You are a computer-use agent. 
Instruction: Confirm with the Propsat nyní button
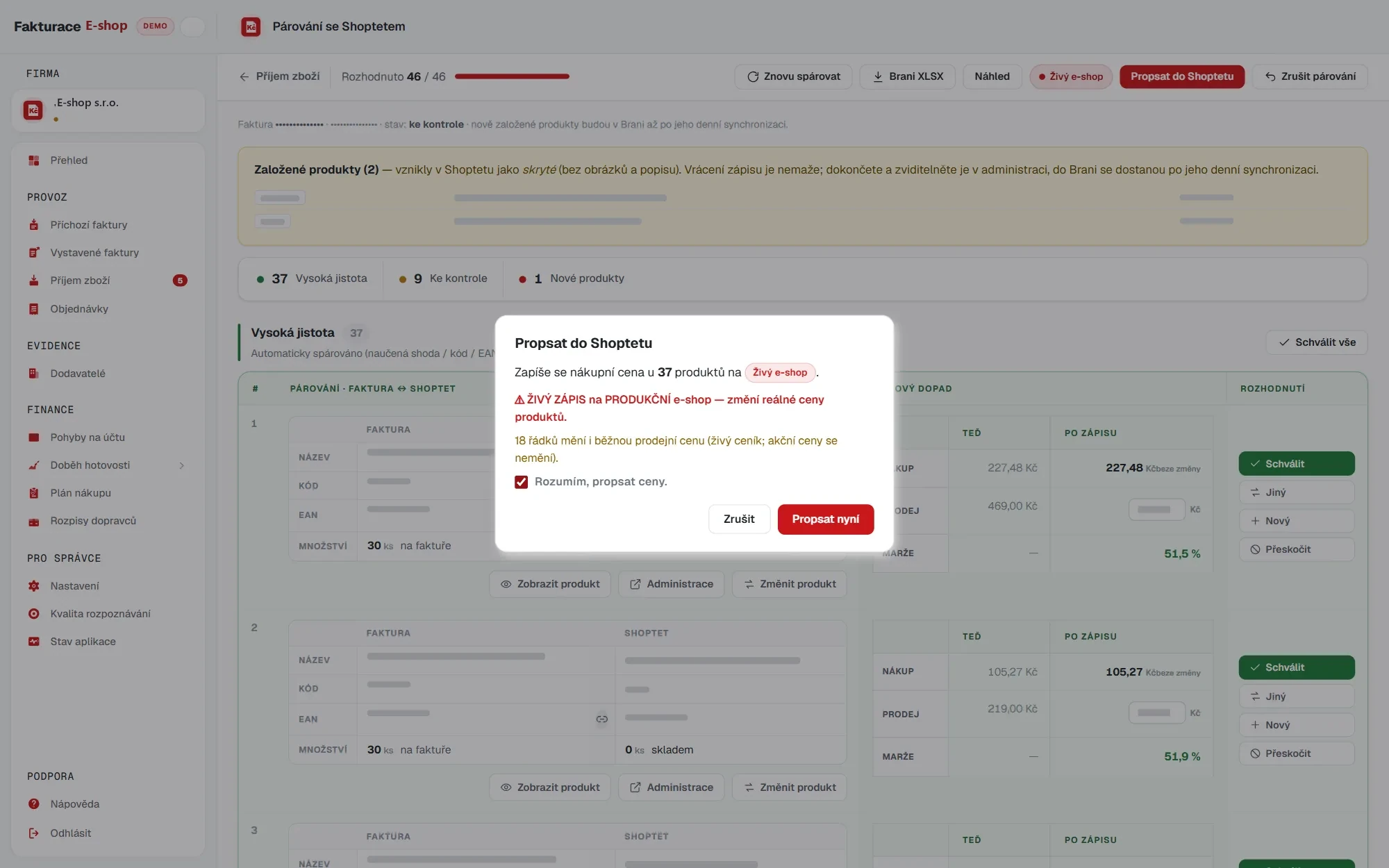(x=826, y=519)
